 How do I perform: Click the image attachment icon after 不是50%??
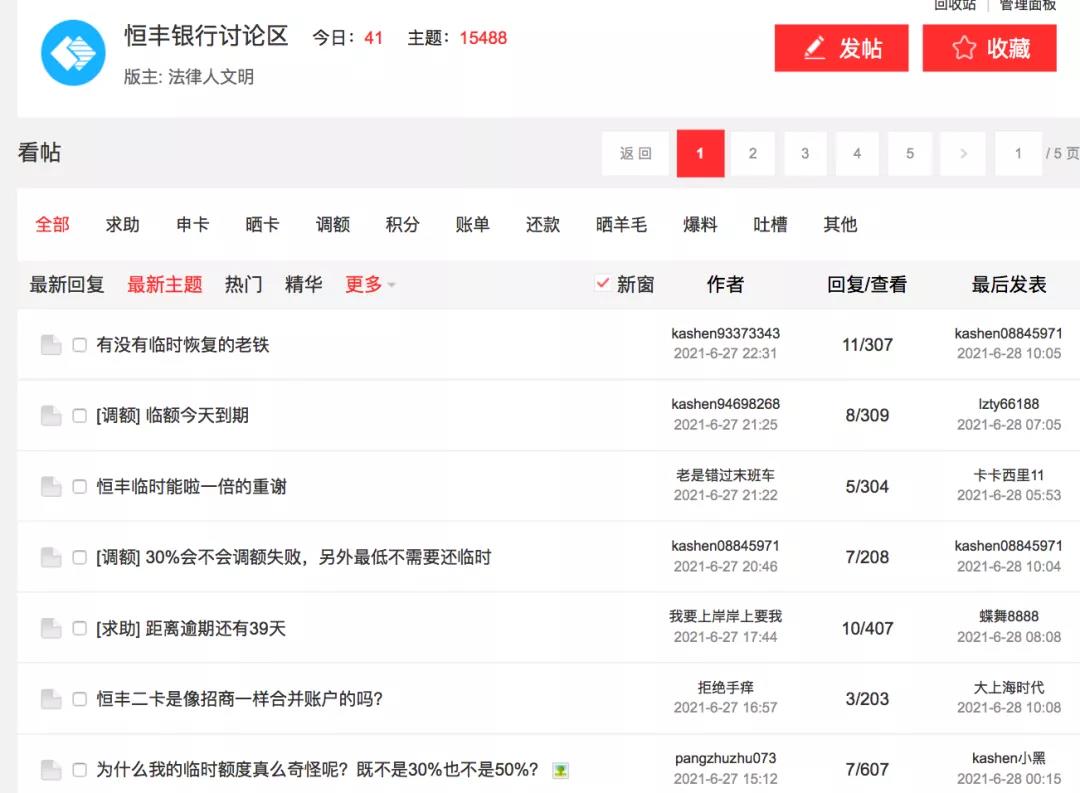(x=561, y=770)
